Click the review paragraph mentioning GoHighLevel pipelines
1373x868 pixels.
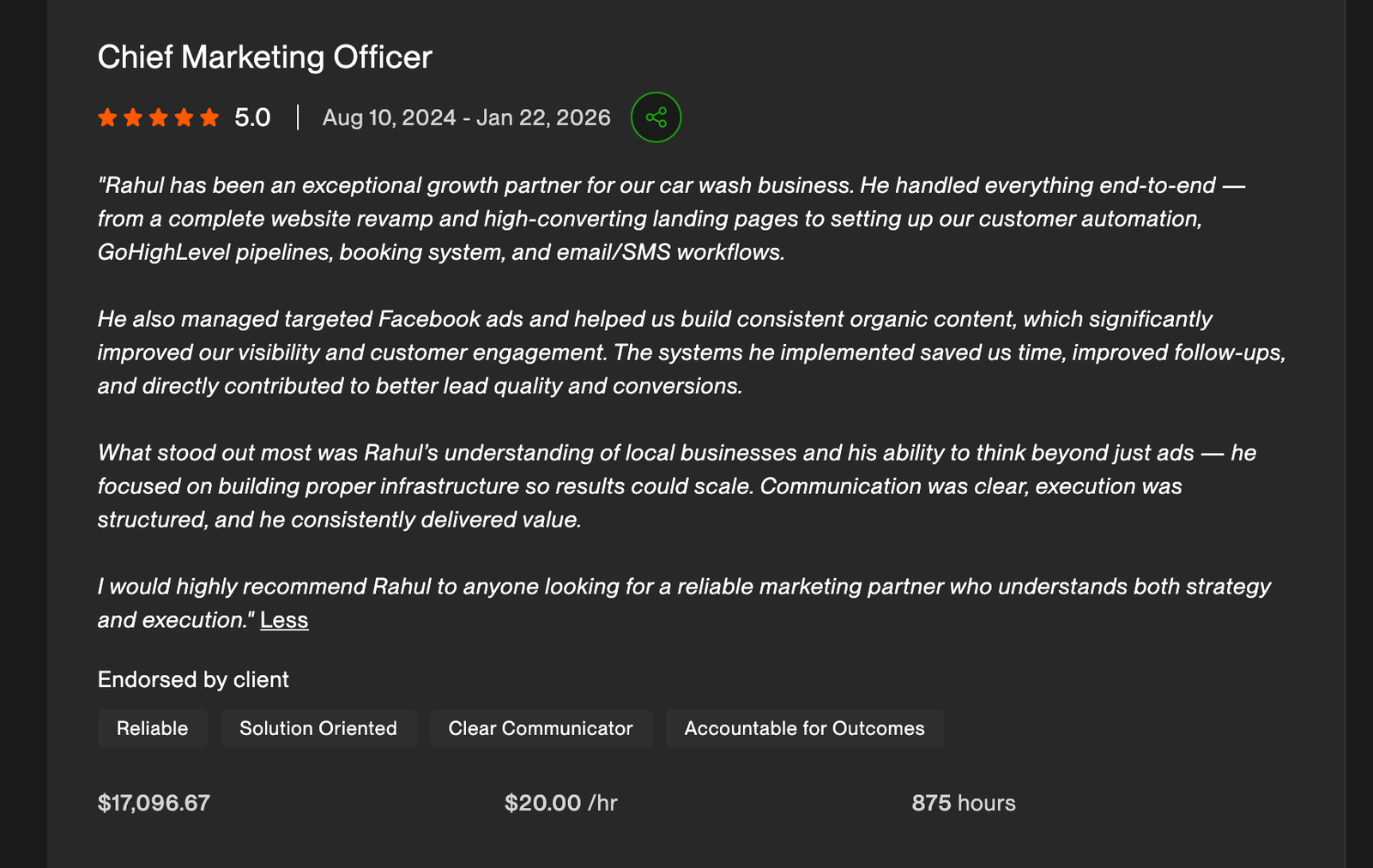click(671, 219)
